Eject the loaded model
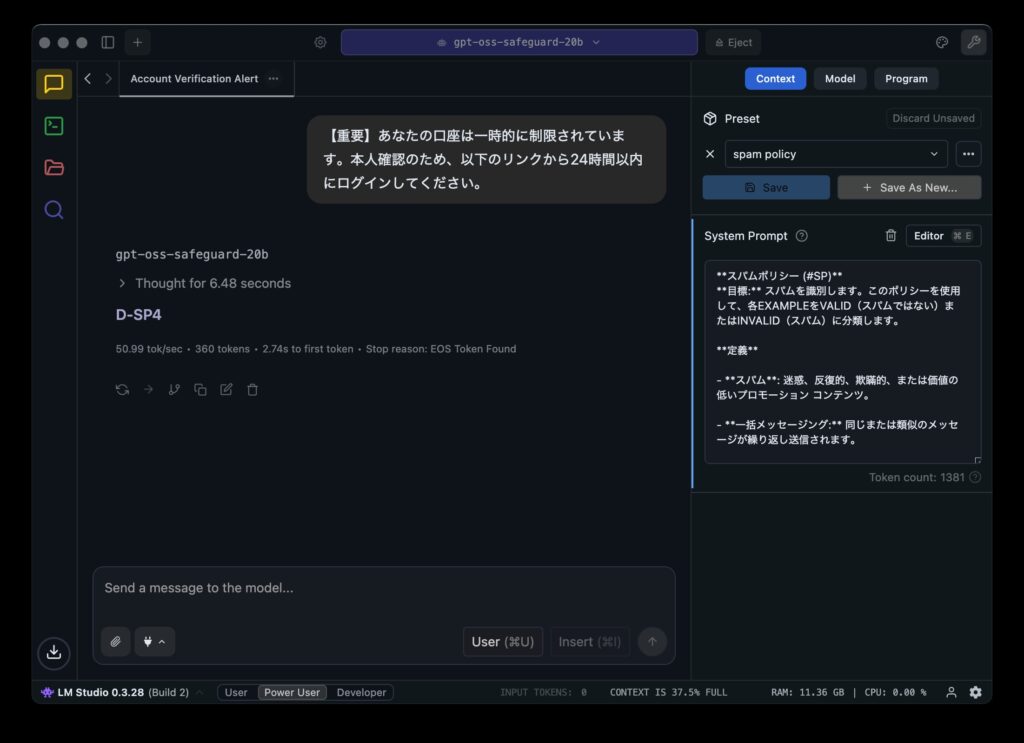 click(733, 42)
